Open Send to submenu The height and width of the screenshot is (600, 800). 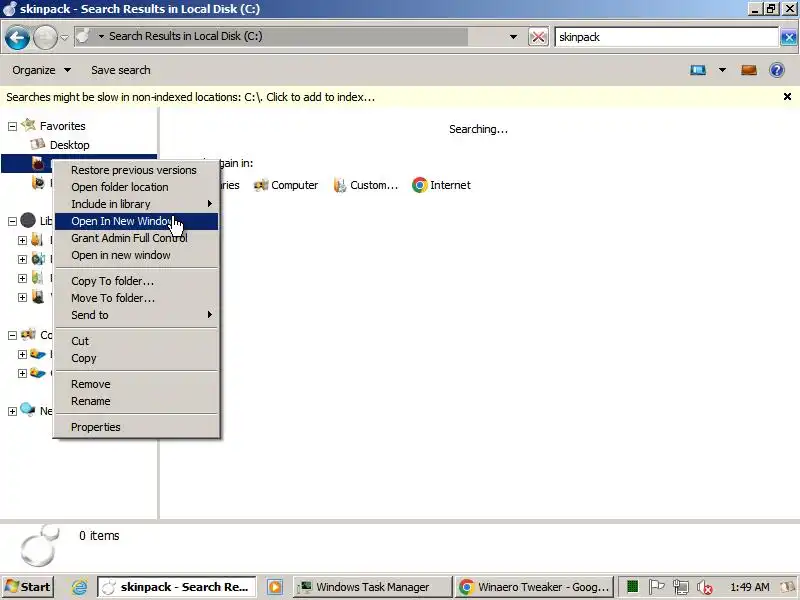point(136,315)
